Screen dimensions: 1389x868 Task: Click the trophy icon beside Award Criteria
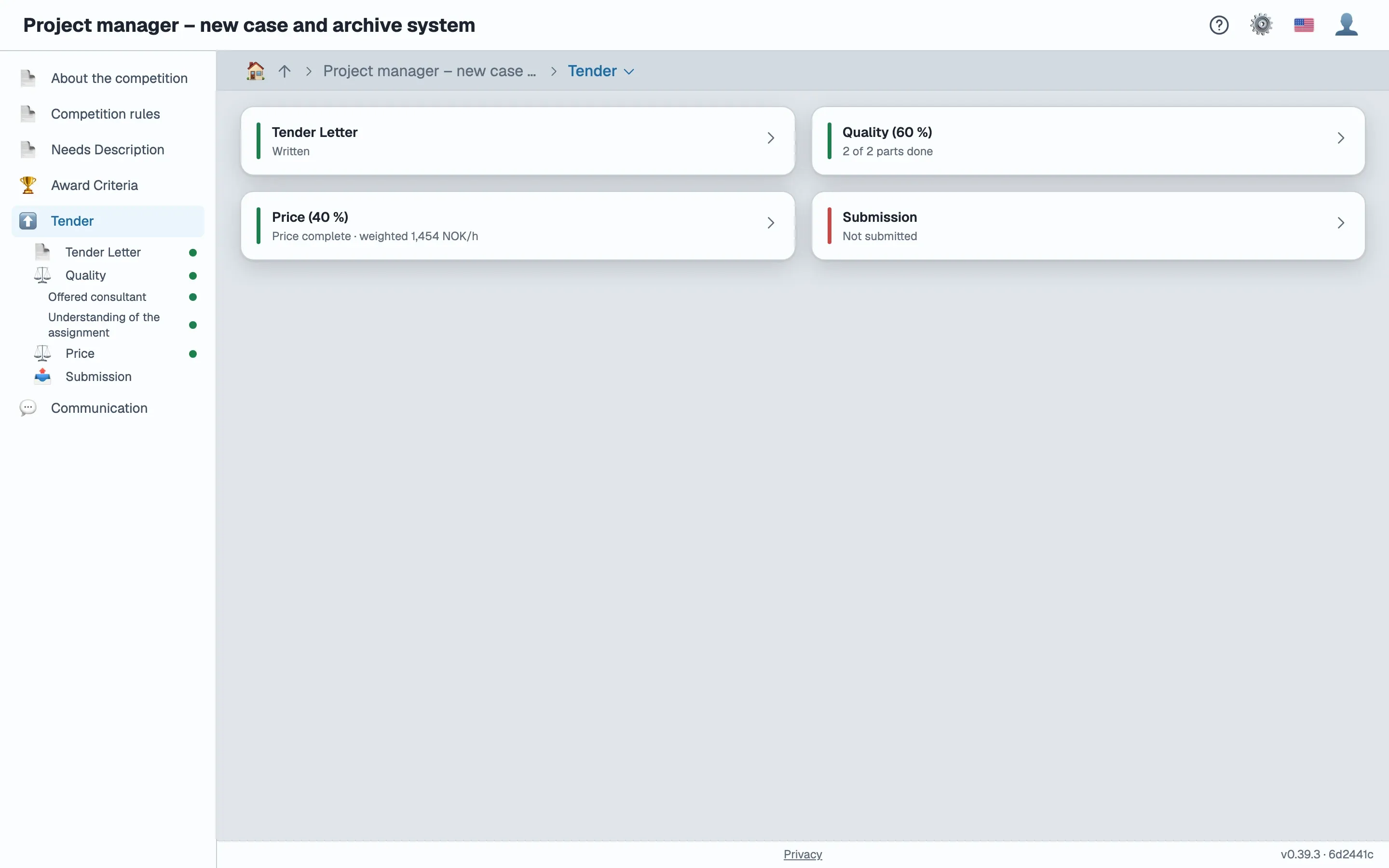click(27, 186)
